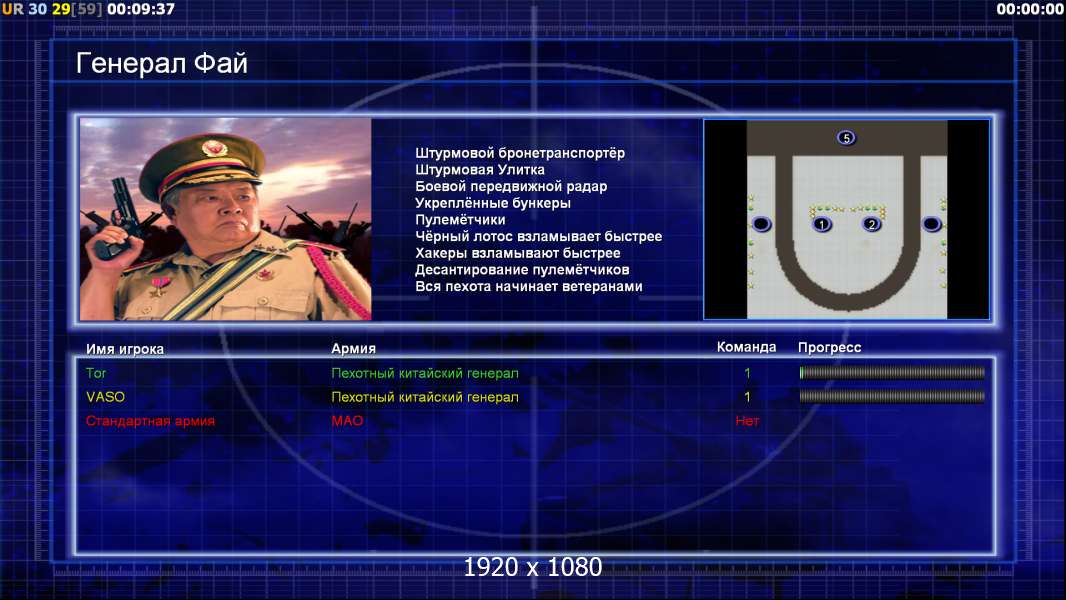Click the VASO loading progress bar
Viewport: 1066px width, 600px height.
892,396
